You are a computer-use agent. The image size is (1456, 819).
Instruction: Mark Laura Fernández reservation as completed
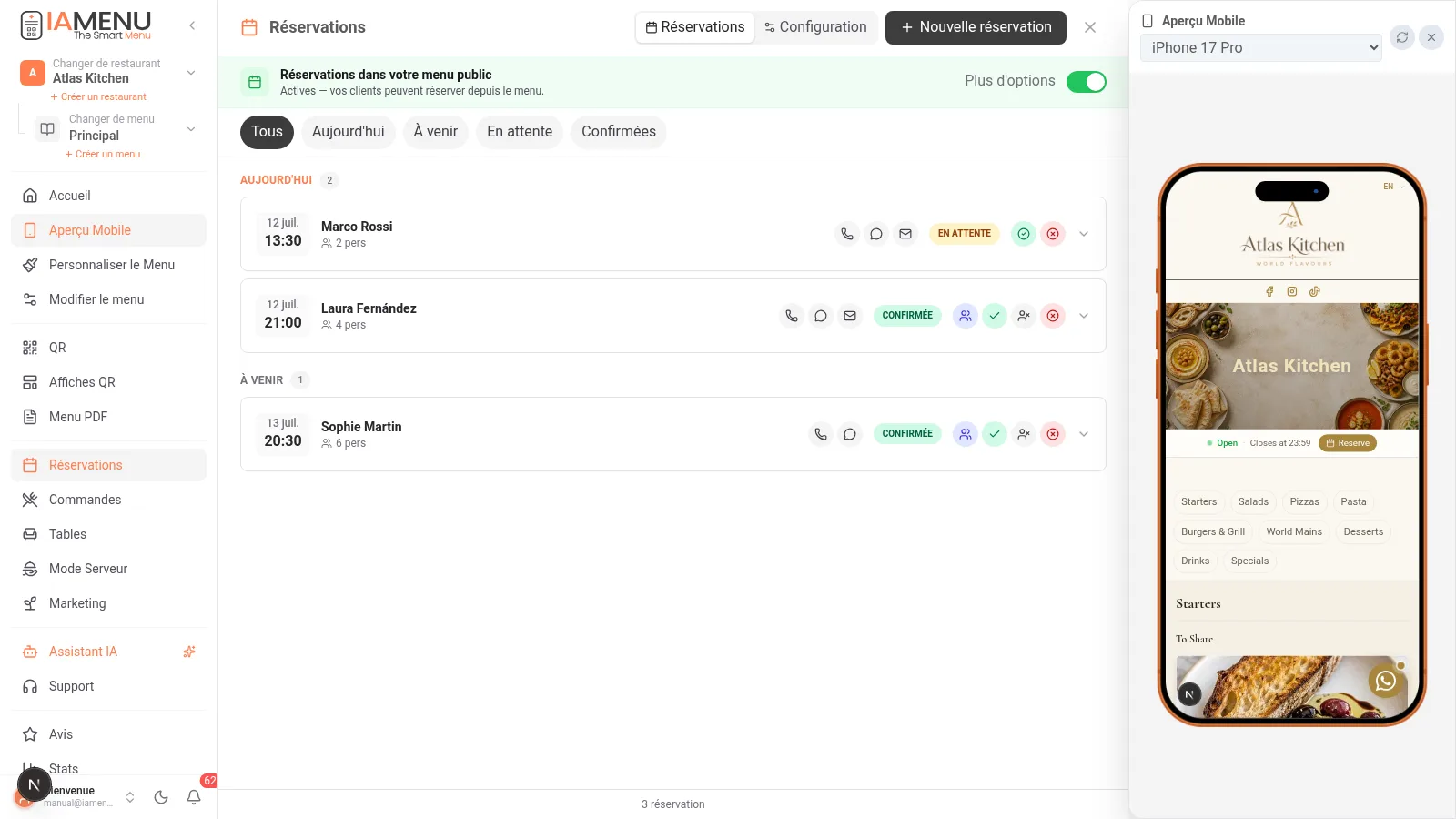pyautogui.click(x=995, y=316)
